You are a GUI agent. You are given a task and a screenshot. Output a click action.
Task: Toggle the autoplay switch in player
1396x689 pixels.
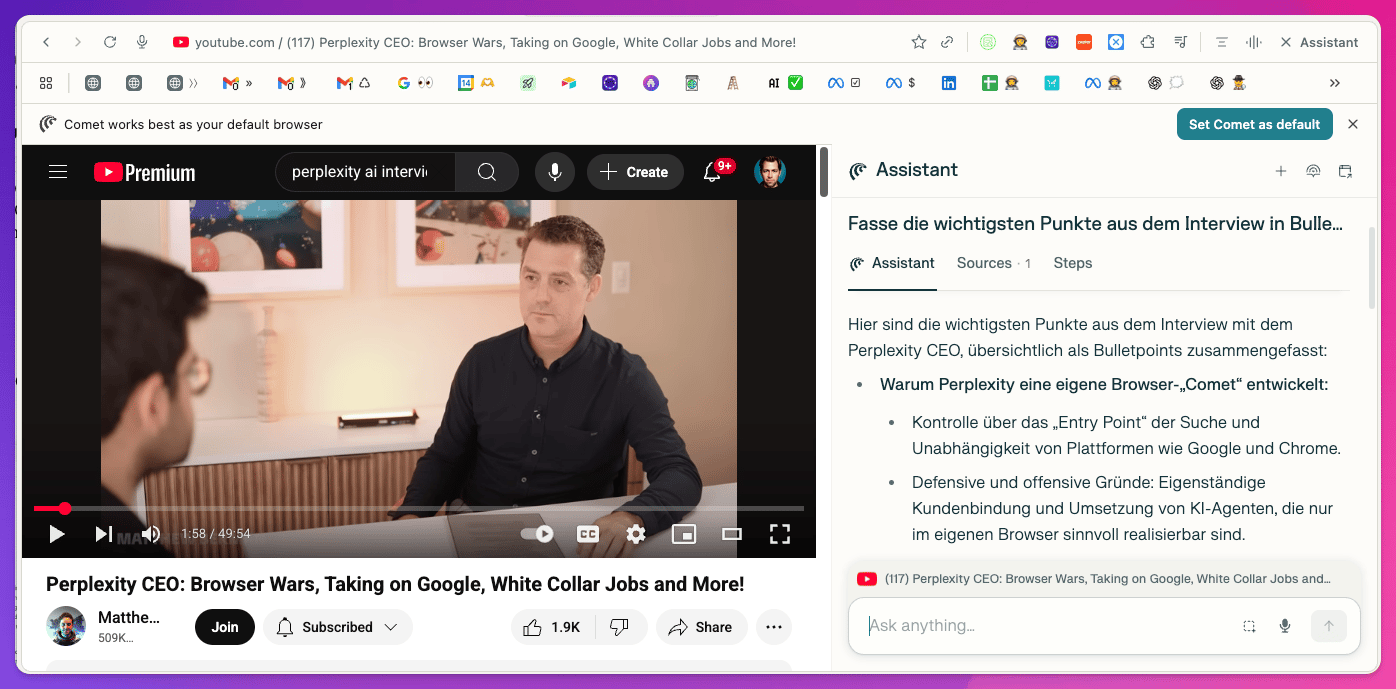[x=537, y=534]
